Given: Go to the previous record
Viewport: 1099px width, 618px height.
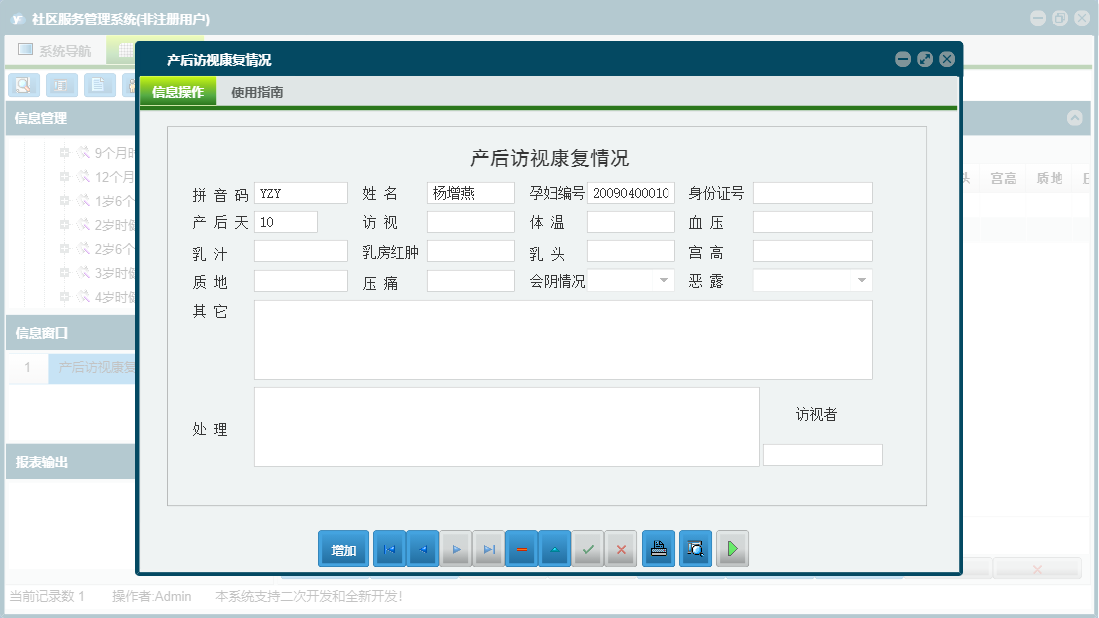Looking at the screenshot, I should pyautogui.click(x=423, y=549).
